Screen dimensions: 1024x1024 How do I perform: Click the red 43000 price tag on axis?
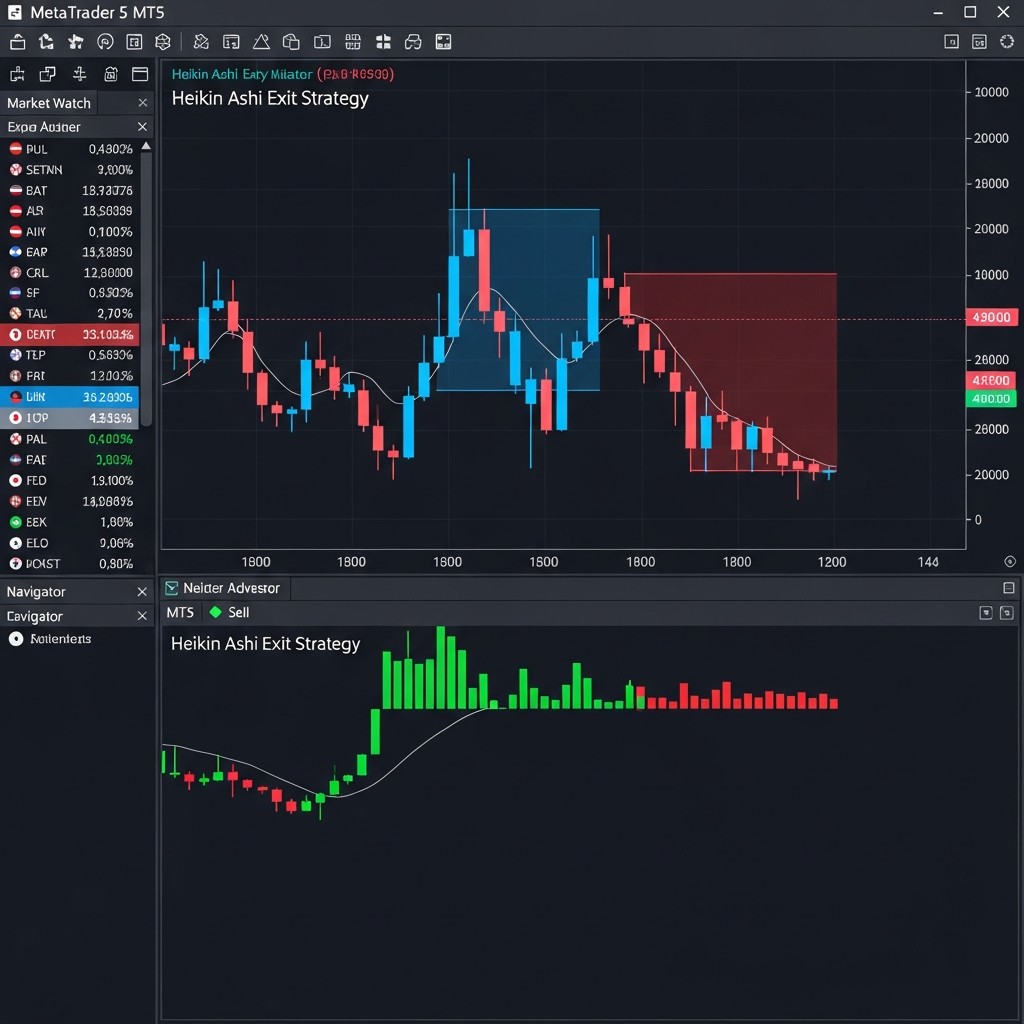pyautogui.click(x=992, y=317)
